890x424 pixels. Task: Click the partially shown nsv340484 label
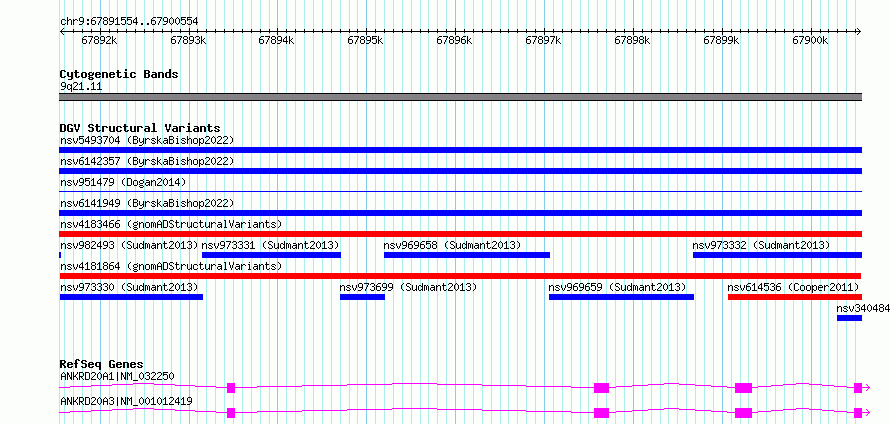863,308
